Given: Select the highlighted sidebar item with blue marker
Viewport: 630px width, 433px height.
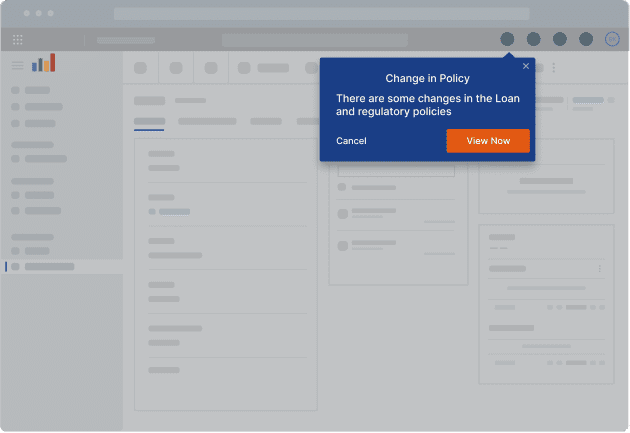Looking at the screenshot, I should pyautogui.click(x=62, y=267).
